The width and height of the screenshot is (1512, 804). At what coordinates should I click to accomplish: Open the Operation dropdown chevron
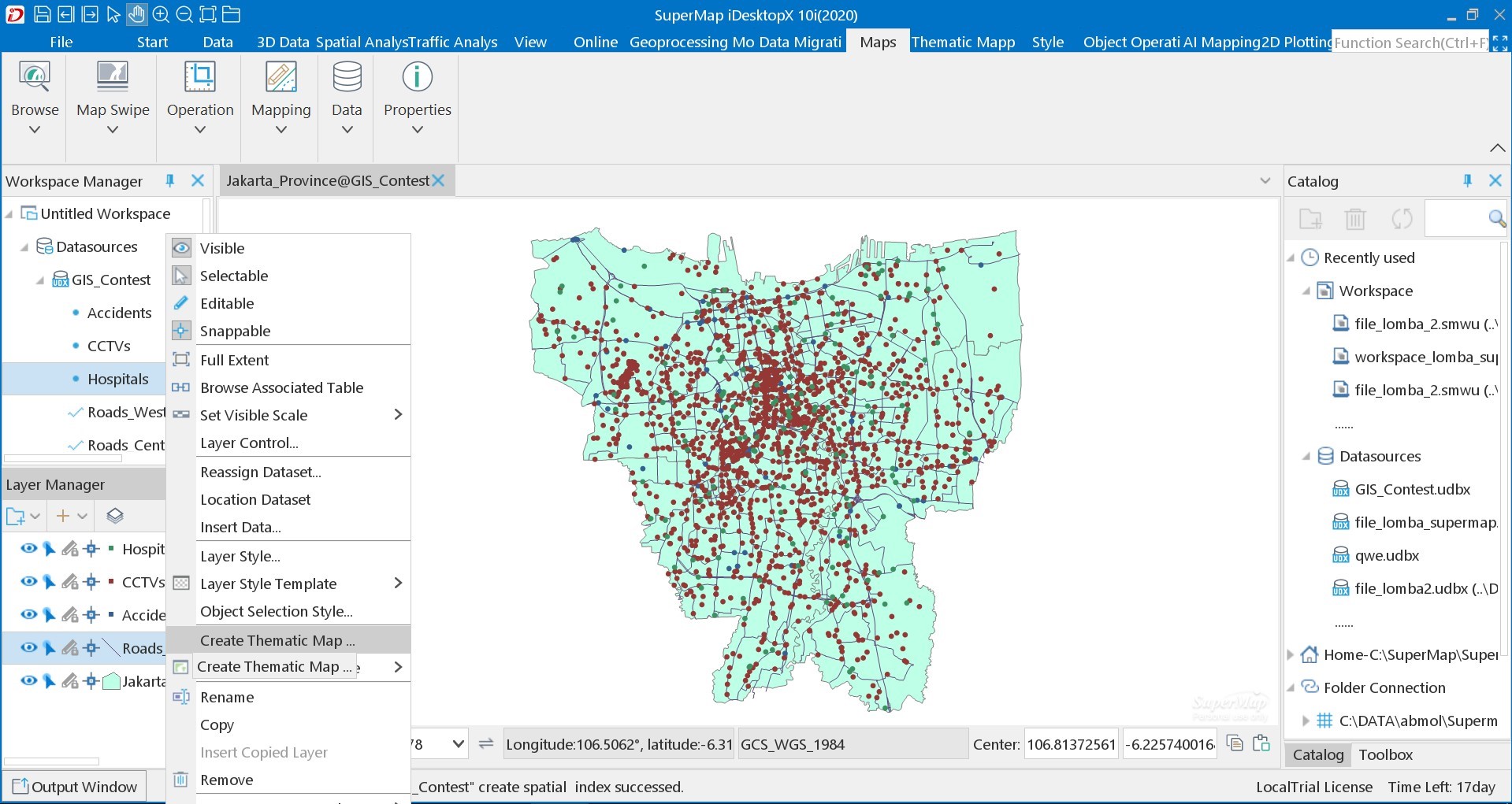click(200, 130)
